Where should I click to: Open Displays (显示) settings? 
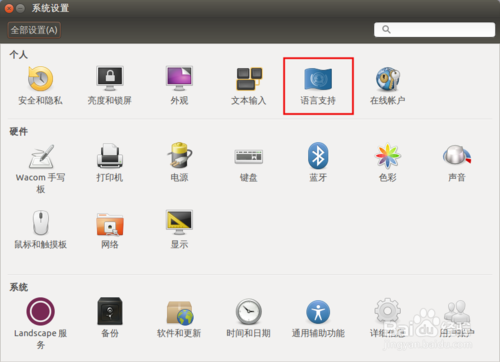coord(179,230)
